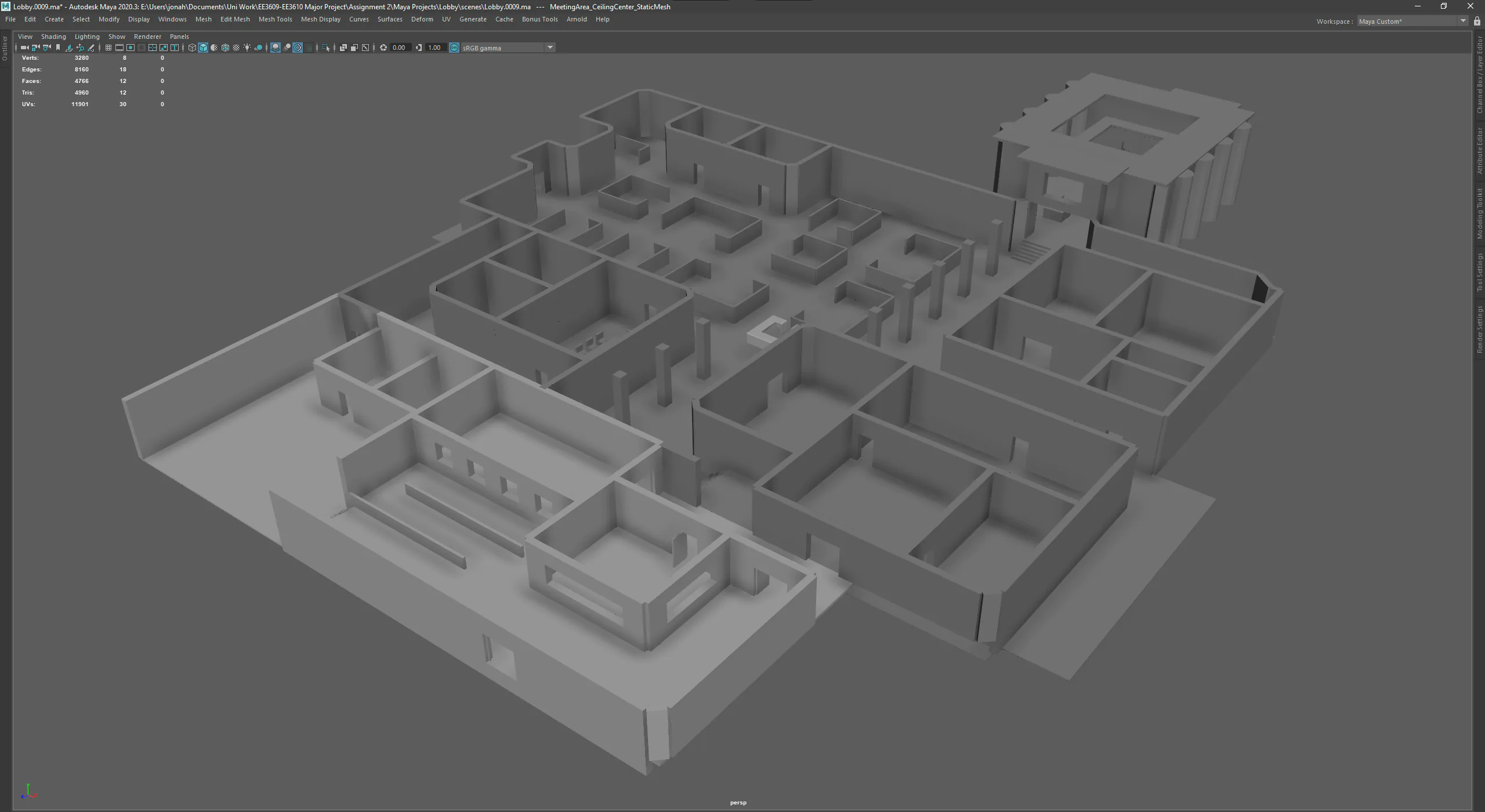Viewport: 1485px width, 812px height.
Task: Click the isolate select icon
Action: tap(326, 48)
